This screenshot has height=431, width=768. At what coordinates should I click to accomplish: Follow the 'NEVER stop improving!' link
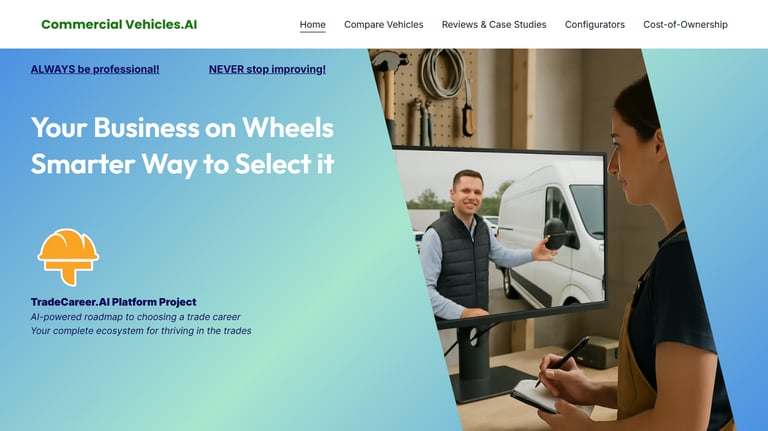coord(267,69)
